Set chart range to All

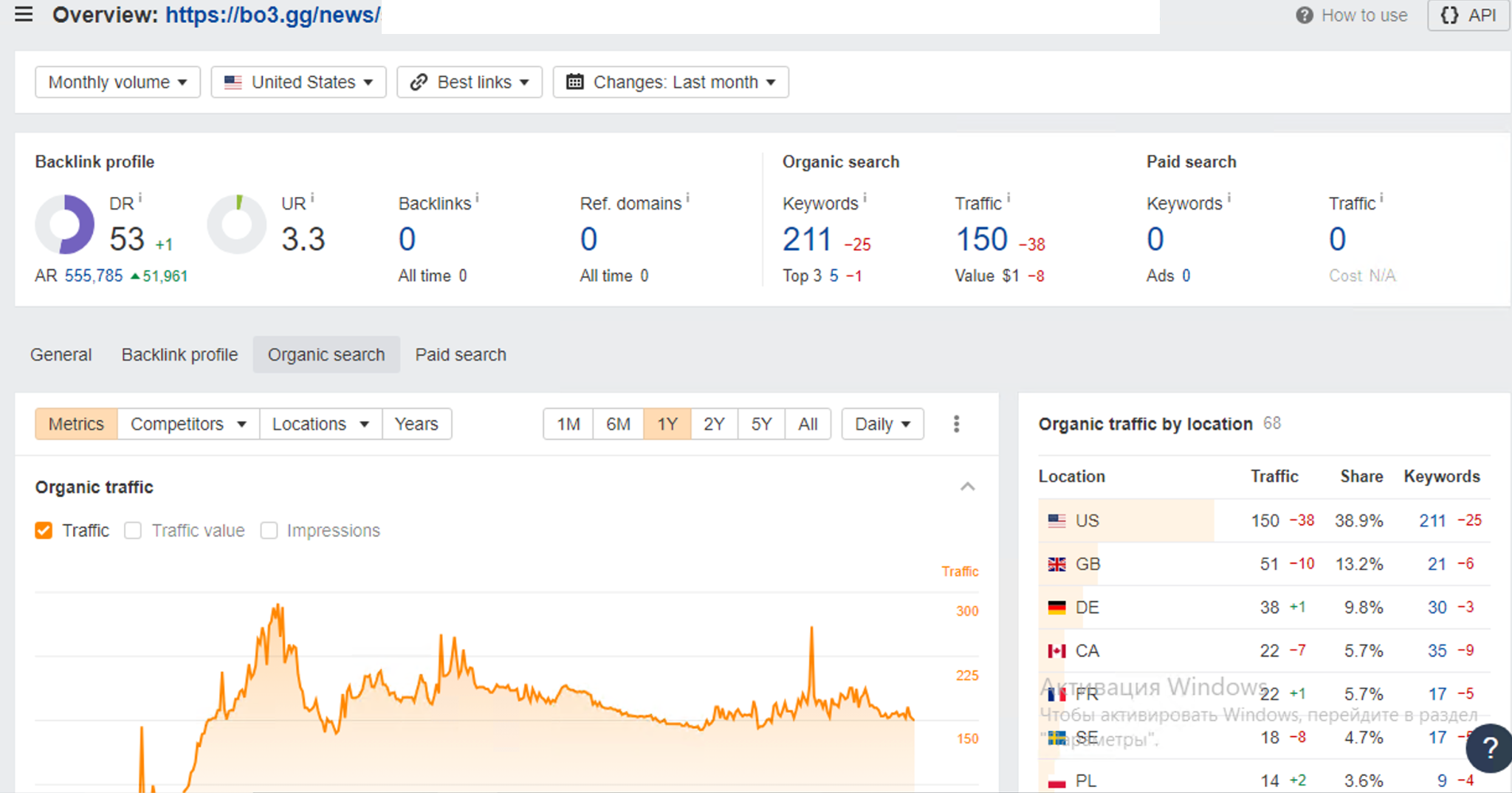tap(808, 425)
